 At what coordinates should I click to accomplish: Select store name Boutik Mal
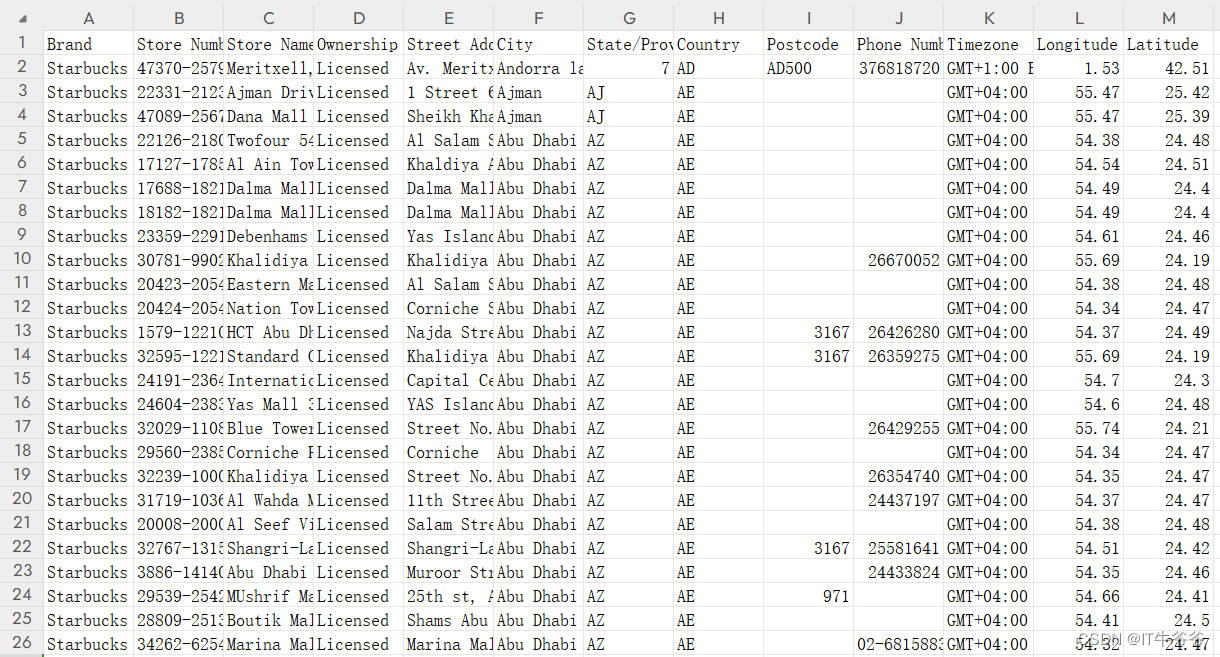[x=268, y=620]
